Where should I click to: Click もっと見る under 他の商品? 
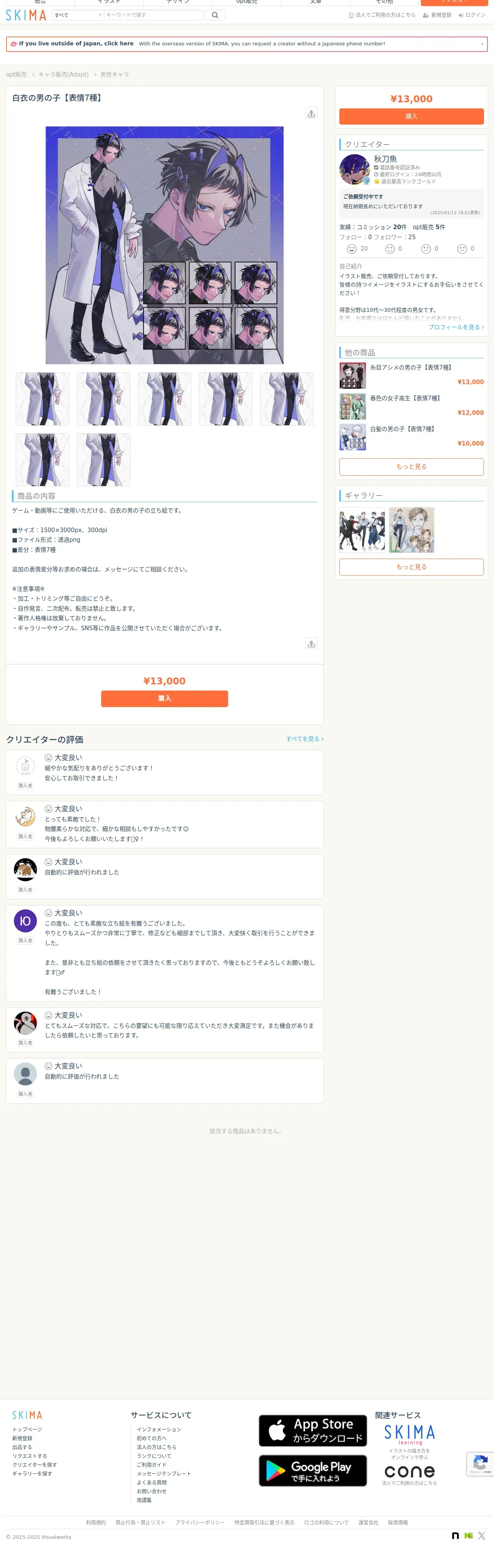(x=411, y=467)
